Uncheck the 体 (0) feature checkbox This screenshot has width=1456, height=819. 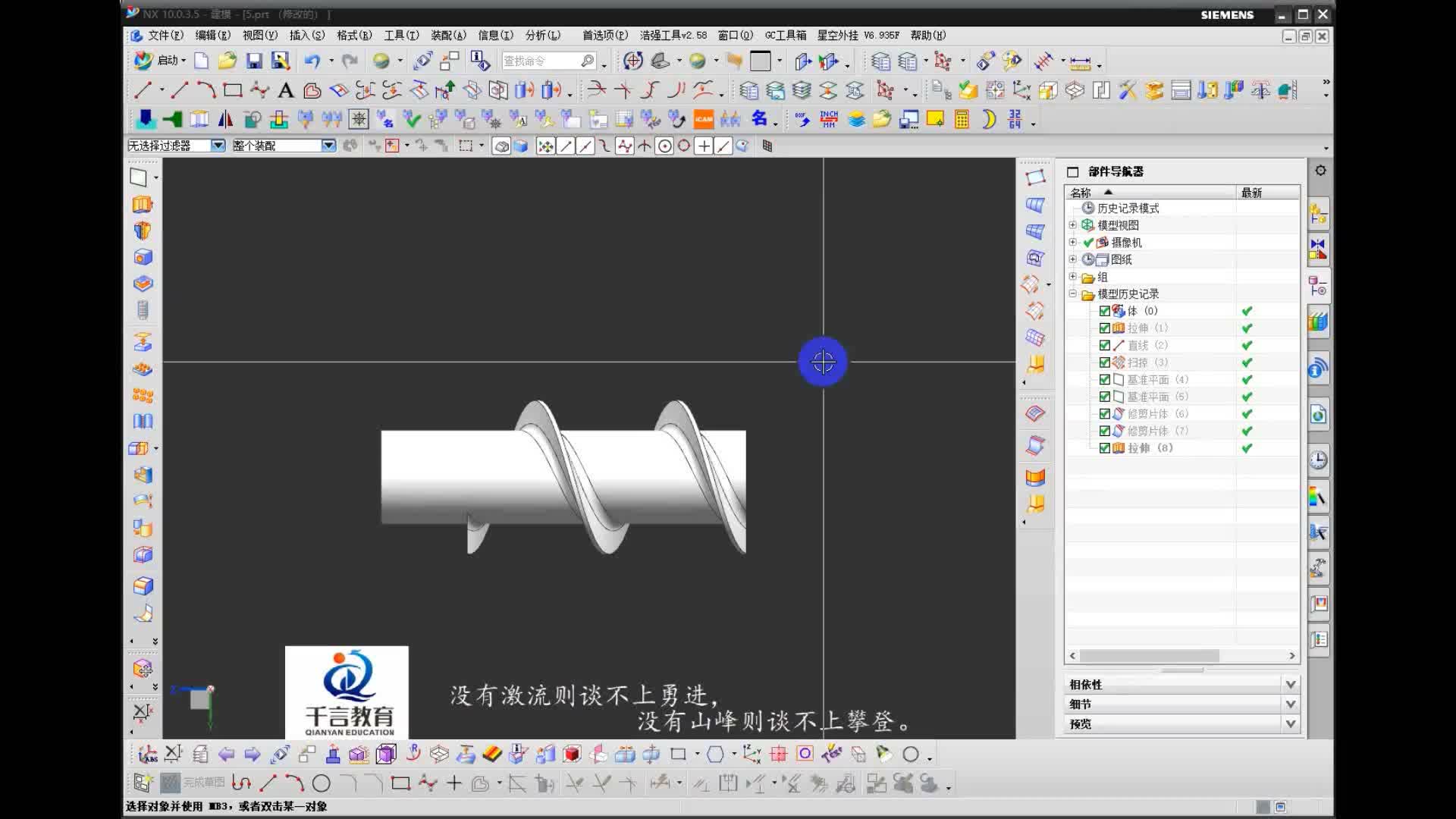1105,311
